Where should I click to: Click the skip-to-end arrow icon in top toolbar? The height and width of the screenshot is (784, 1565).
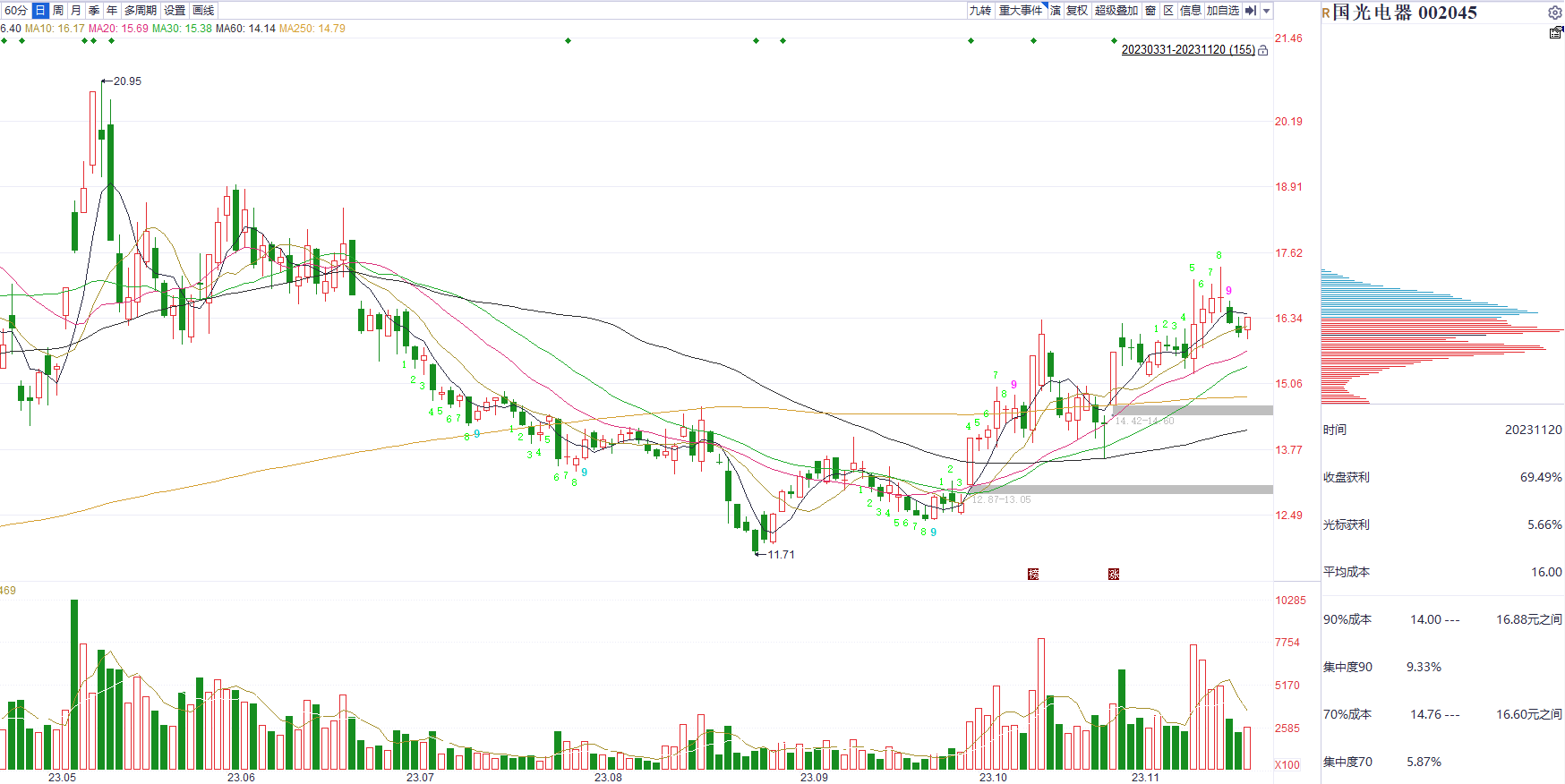[x=1251, y=11]
